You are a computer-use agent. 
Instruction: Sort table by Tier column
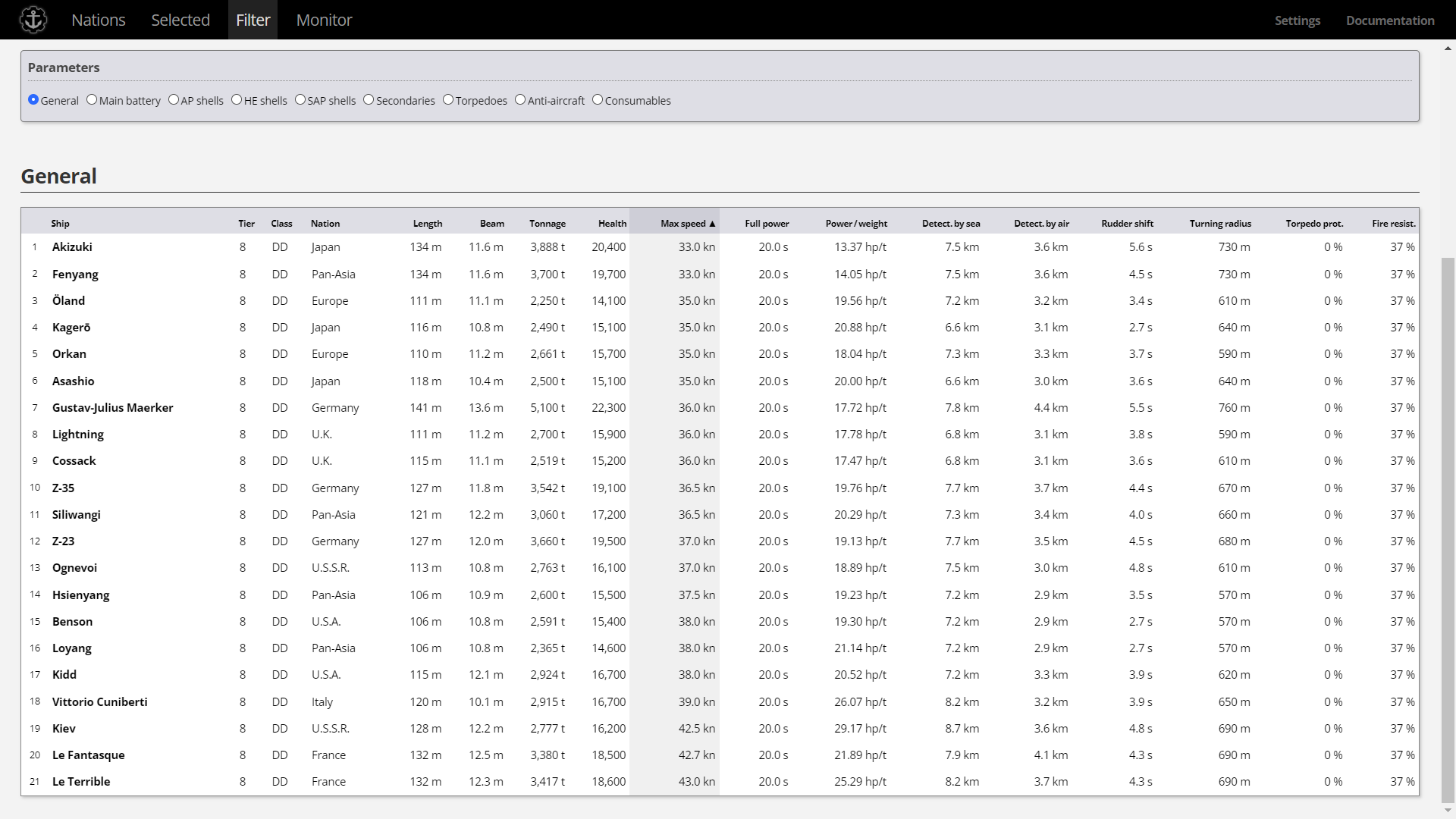tap(246, 223)
